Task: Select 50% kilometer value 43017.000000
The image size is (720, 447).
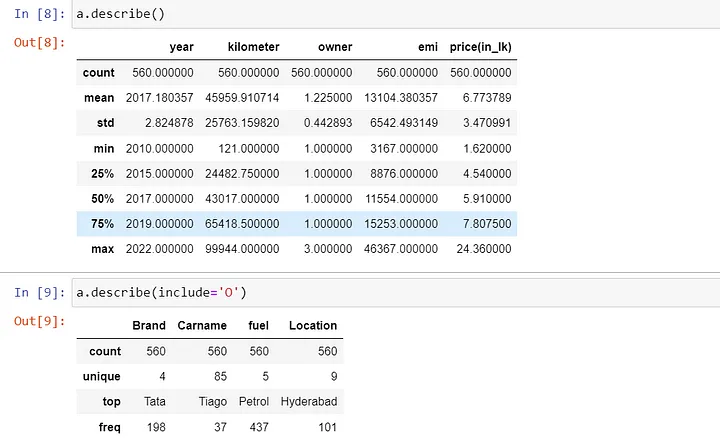Action: [x=242, y=199]
